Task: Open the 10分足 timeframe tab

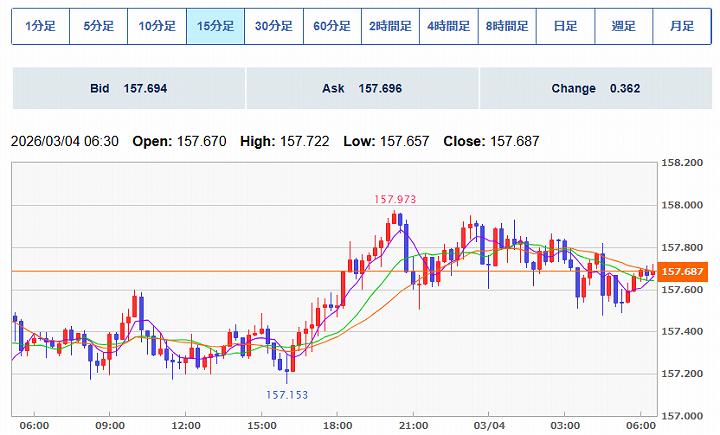Action: tap(157, 26)
